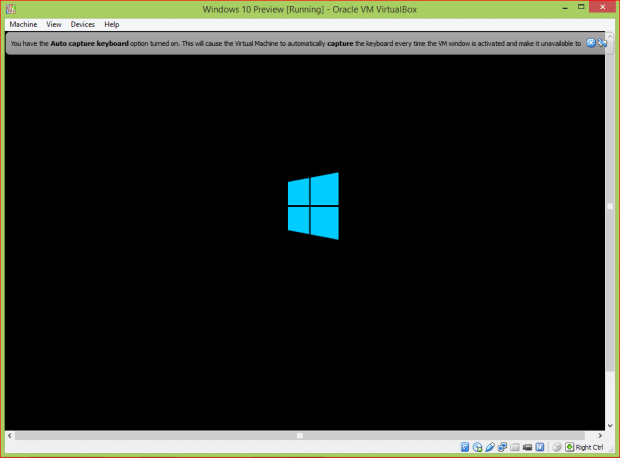Open the Machine menu
Screen dimensions: 620x458
tap(23, 25)
